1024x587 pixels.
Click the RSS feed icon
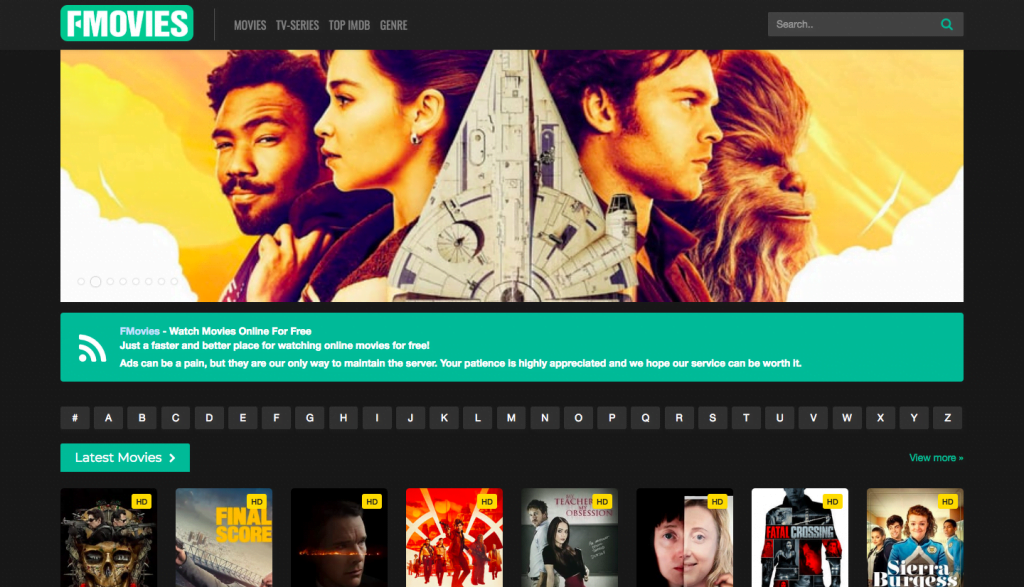(x=92, y=347)
